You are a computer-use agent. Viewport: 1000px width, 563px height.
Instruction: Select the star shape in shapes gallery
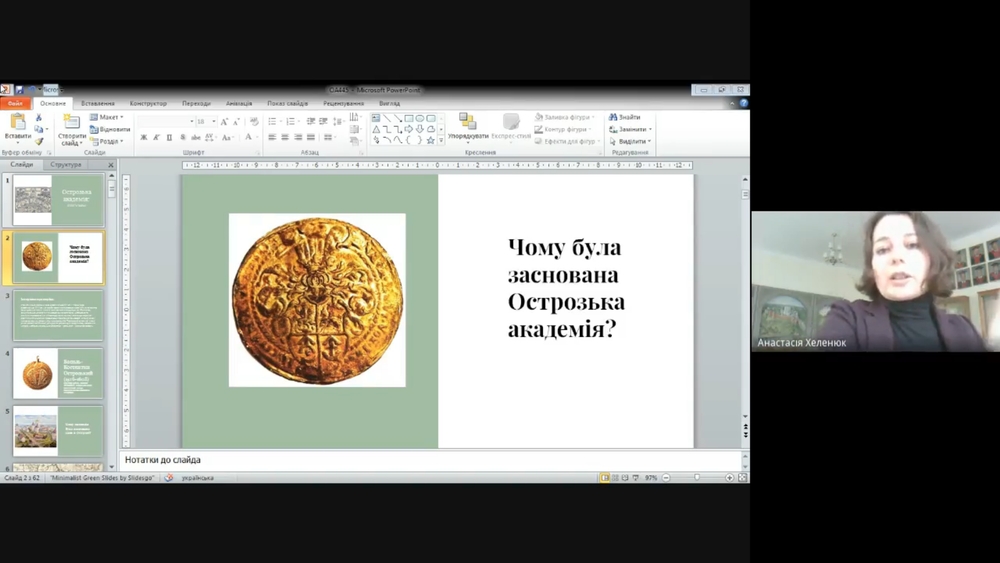tap(430, 141)
